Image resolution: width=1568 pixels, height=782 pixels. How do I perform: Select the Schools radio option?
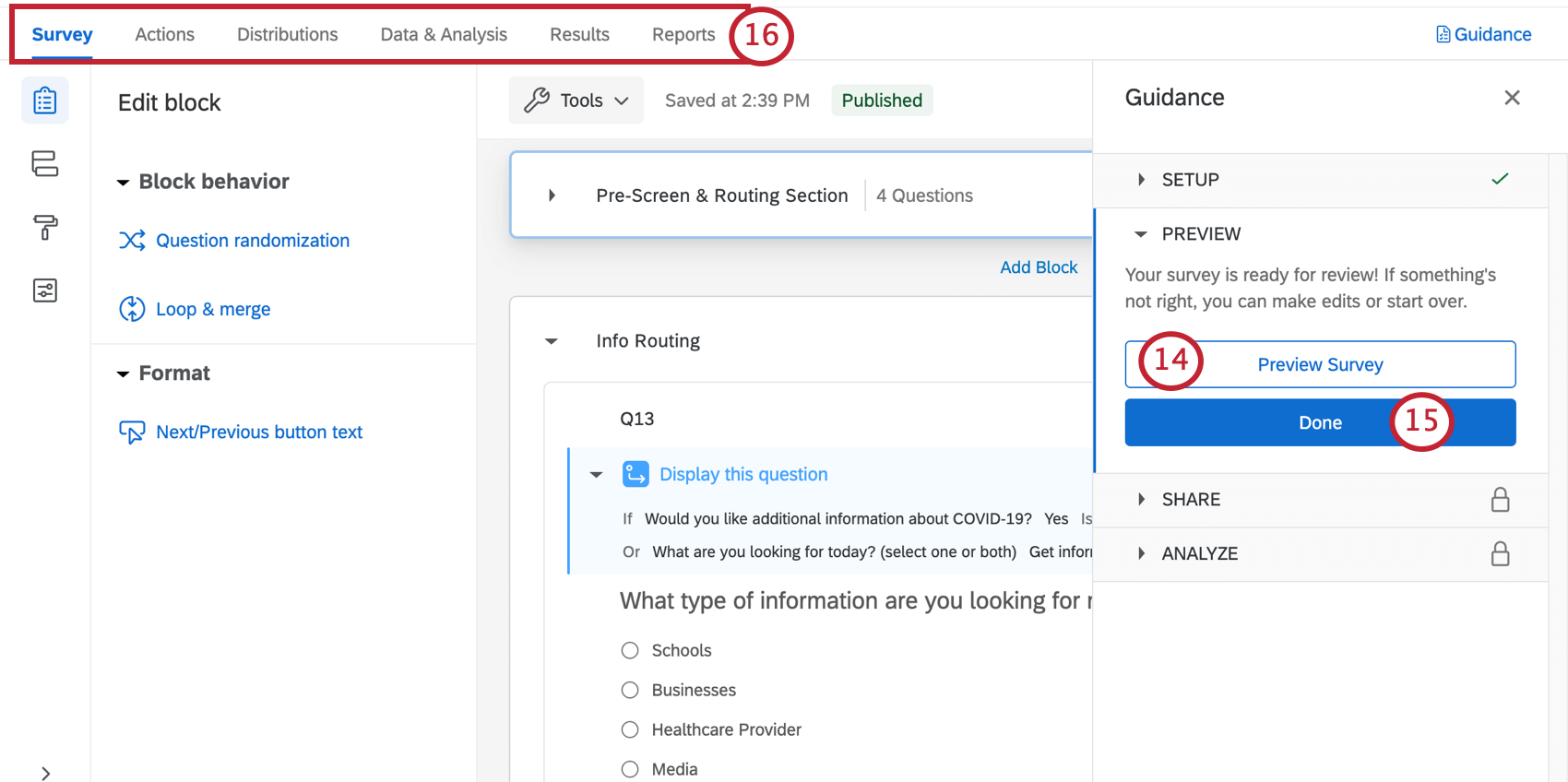[630, 650]
